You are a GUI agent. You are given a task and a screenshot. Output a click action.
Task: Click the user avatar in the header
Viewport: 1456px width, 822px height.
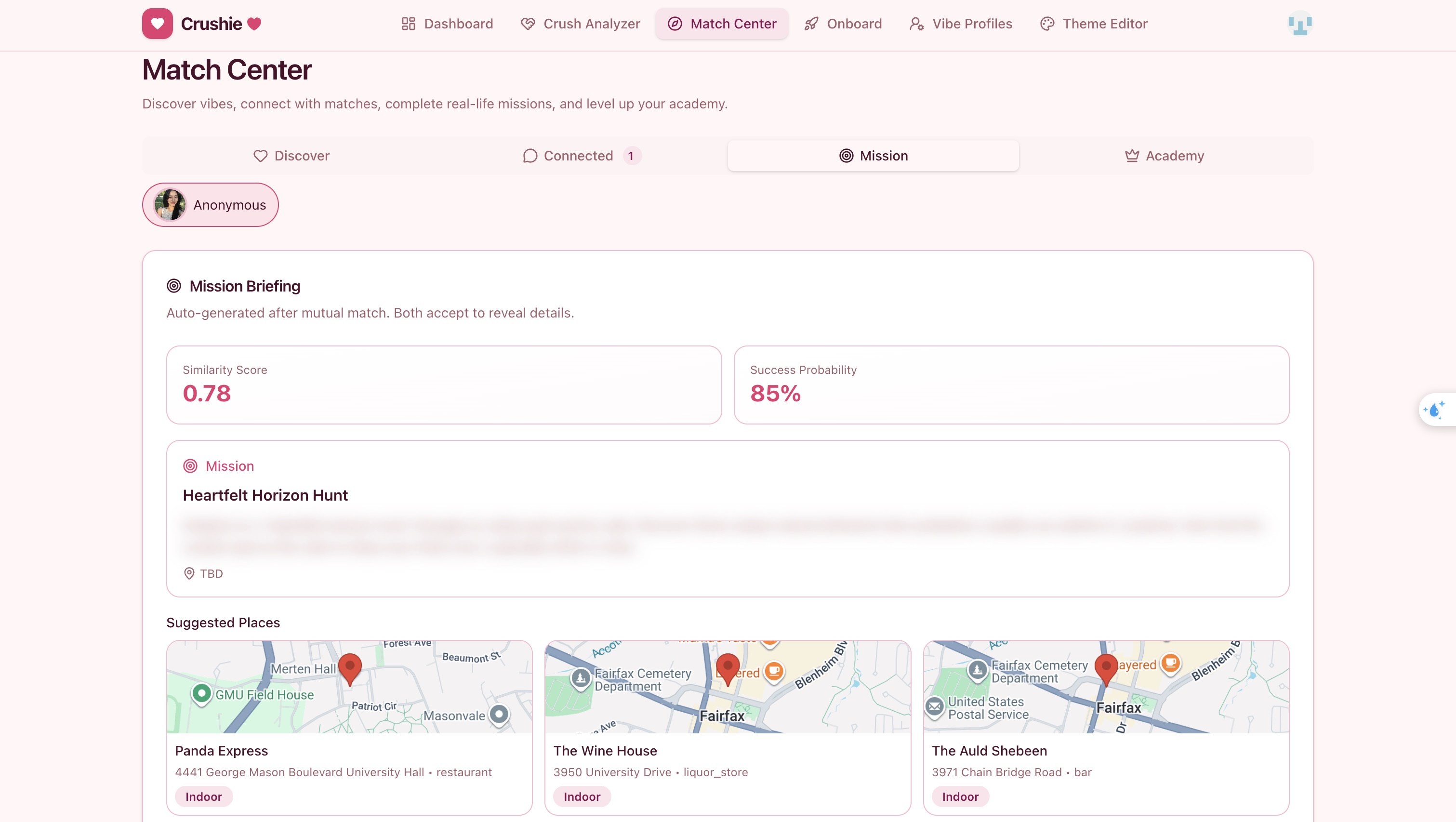tap(1299, 24)
